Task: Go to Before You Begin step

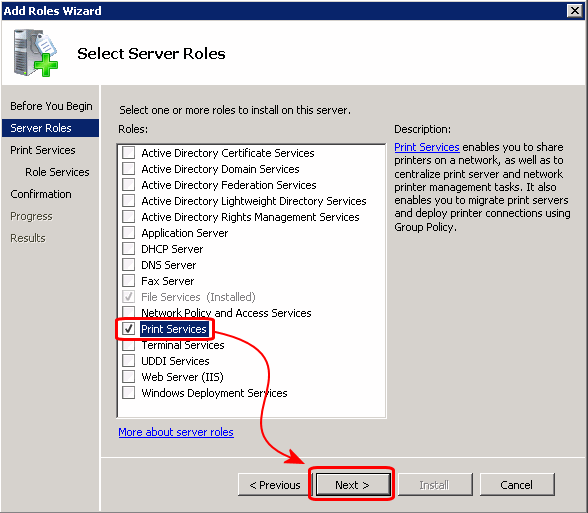Action: point(51,106)
